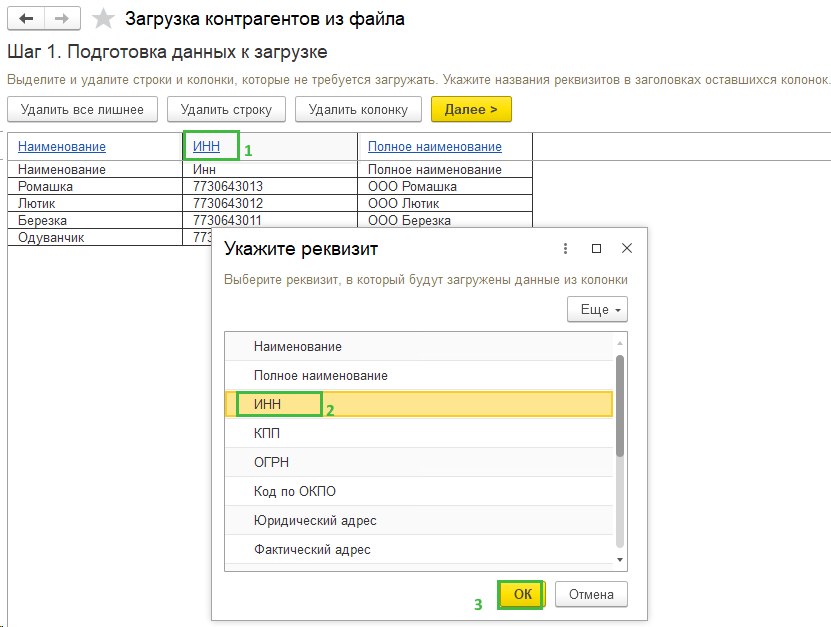831x627 pixels.
Task: Select the Лютик name cell
Action: [95, 204]
